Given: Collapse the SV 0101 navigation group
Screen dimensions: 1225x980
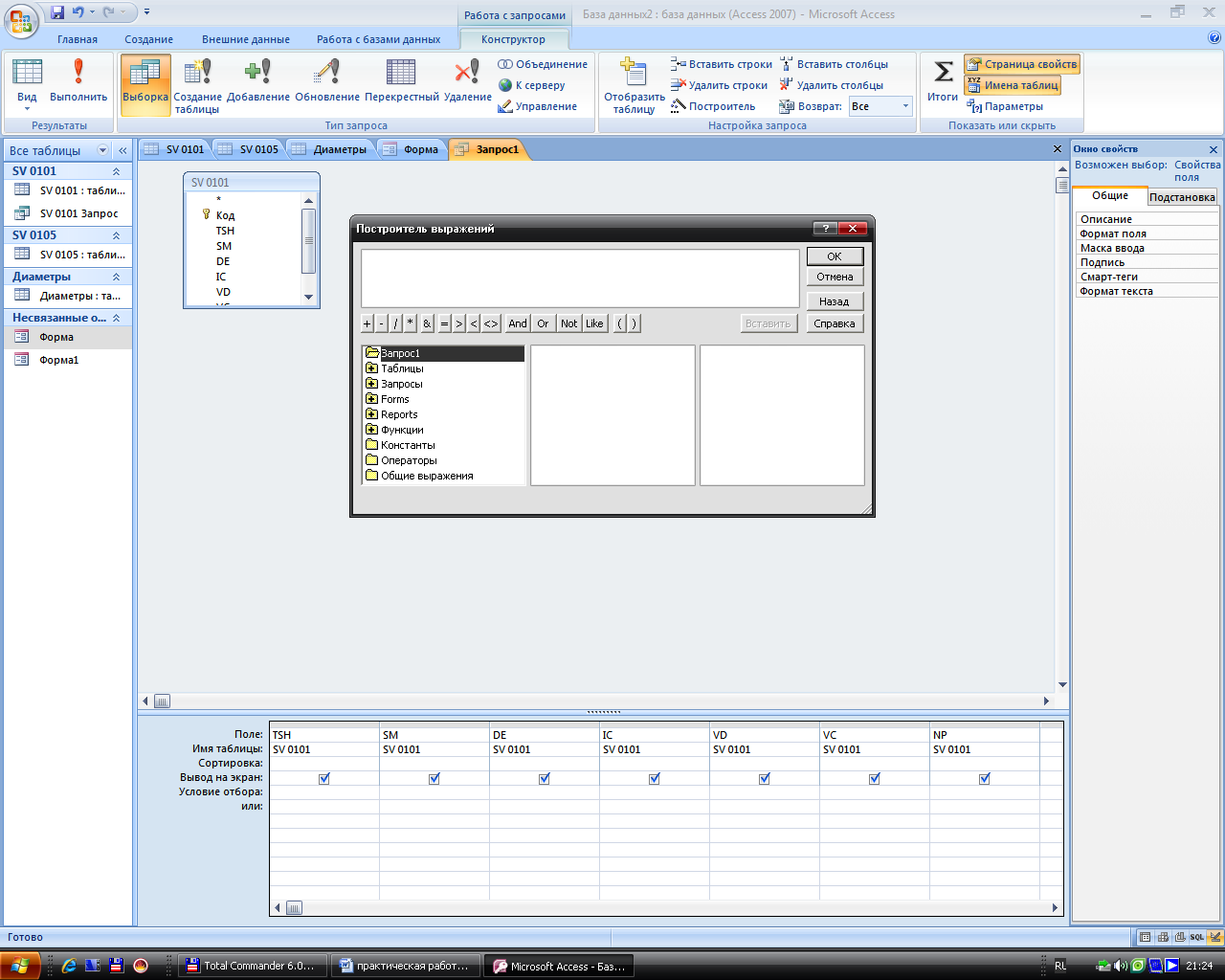Looking at the screenshot, I should [117, 171].
